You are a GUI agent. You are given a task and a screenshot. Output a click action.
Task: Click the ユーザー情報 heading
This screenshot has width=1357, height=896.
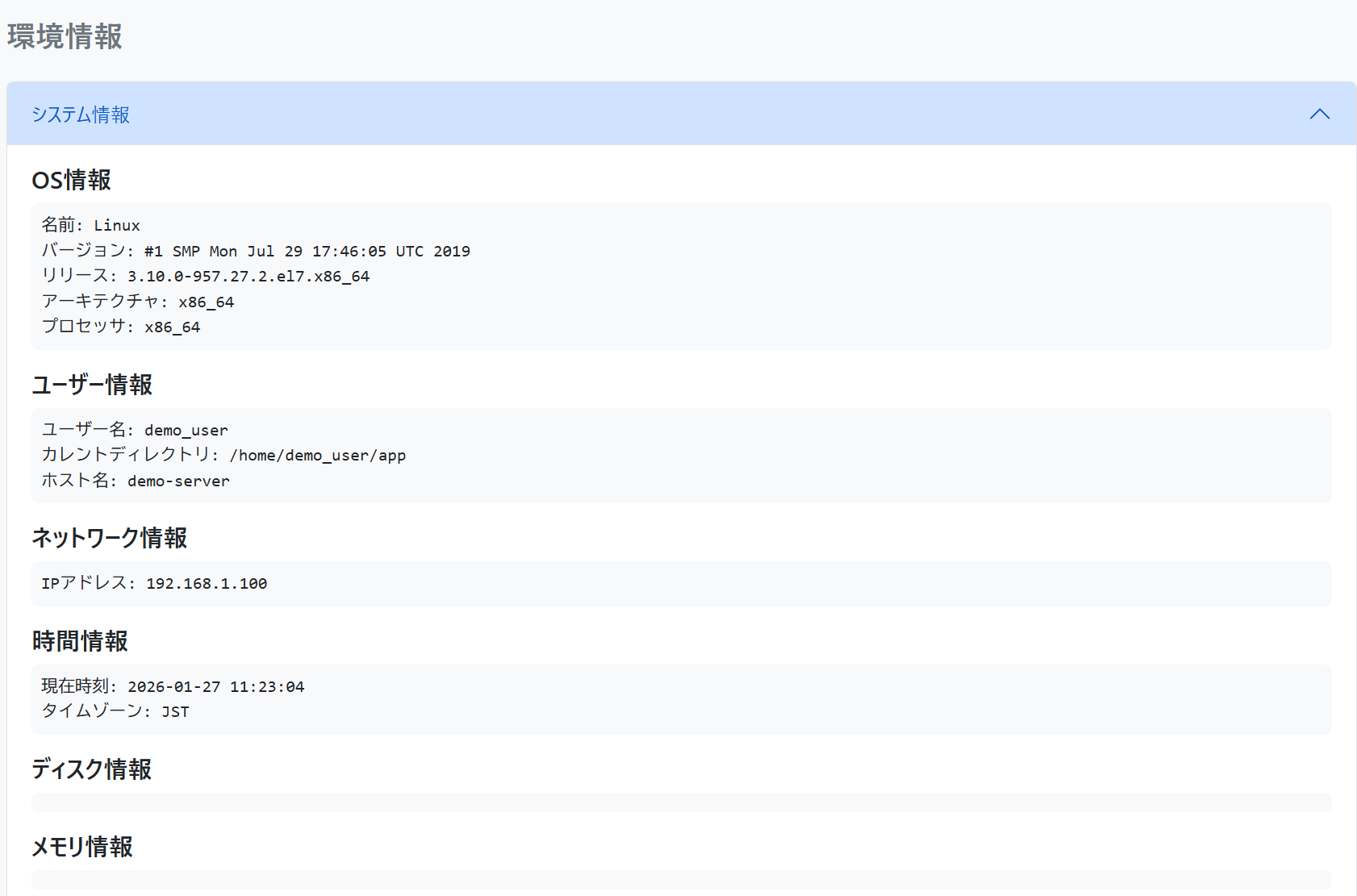coord(92,385)
